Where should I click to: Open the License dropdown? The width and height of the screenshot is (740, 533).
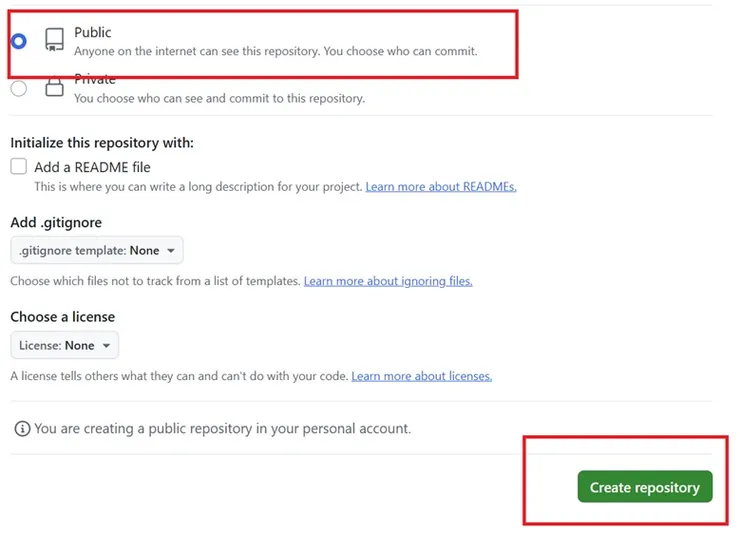coord(64,345)
